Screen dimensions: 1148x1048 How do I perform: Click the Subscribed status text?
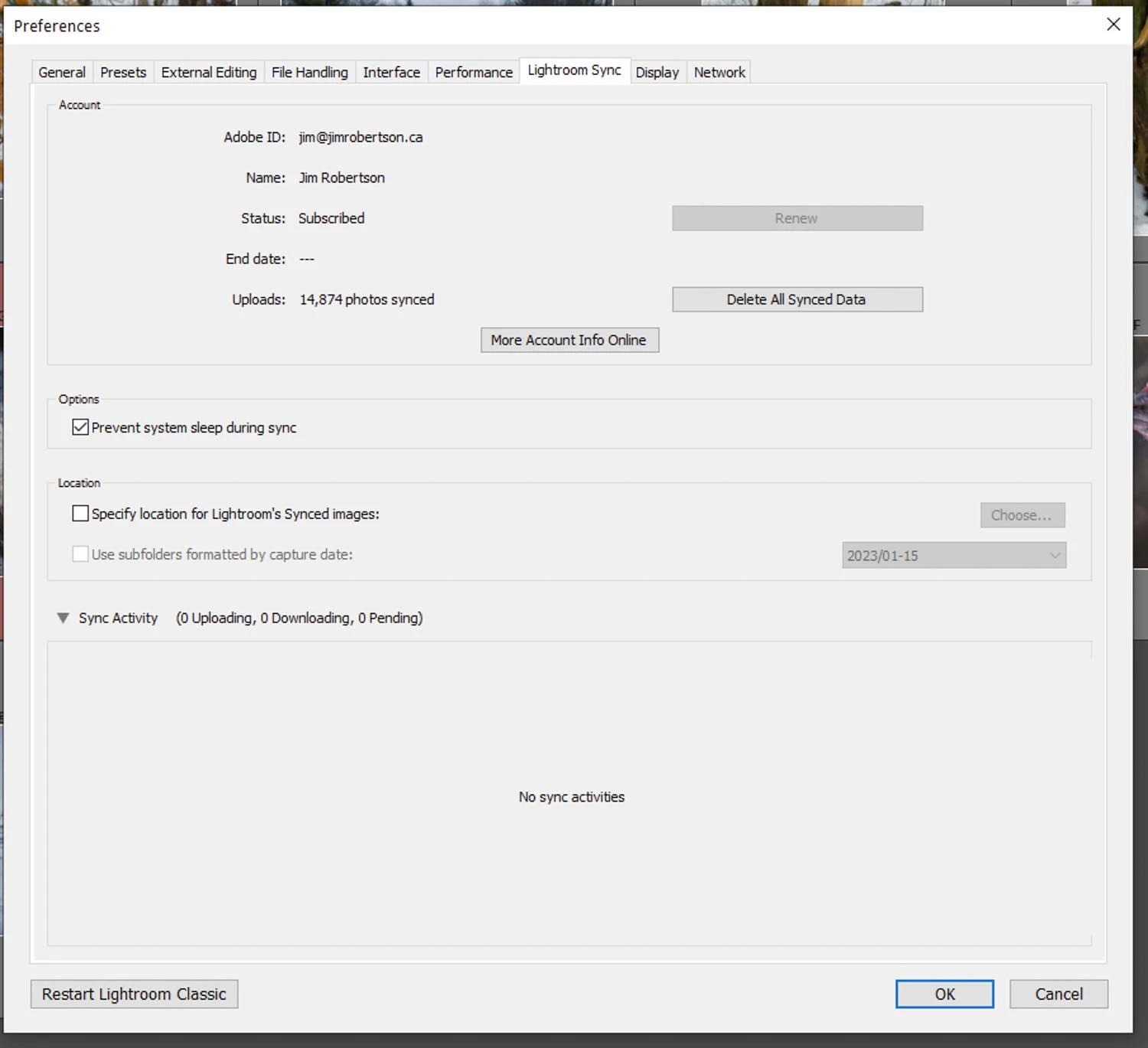pos(331,218)
